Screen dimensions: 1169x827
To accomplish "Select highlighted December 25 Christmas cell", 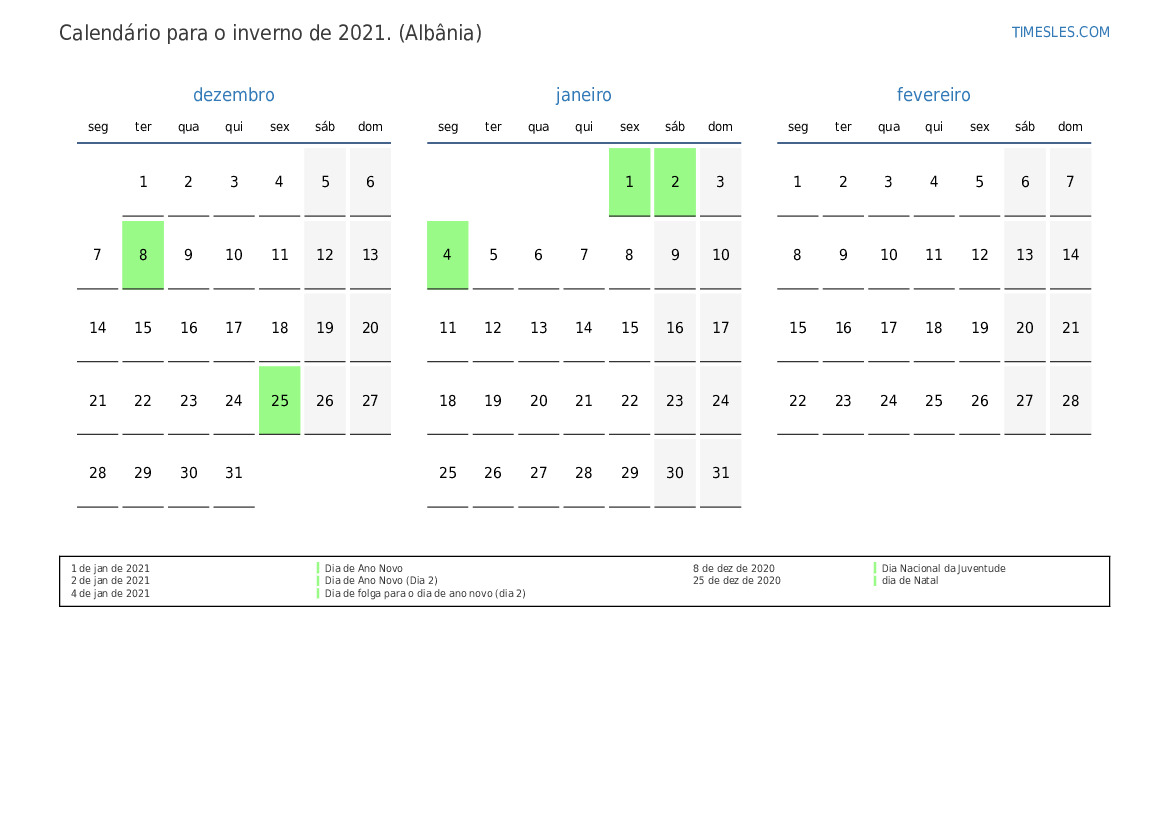I will coord(279,400).
